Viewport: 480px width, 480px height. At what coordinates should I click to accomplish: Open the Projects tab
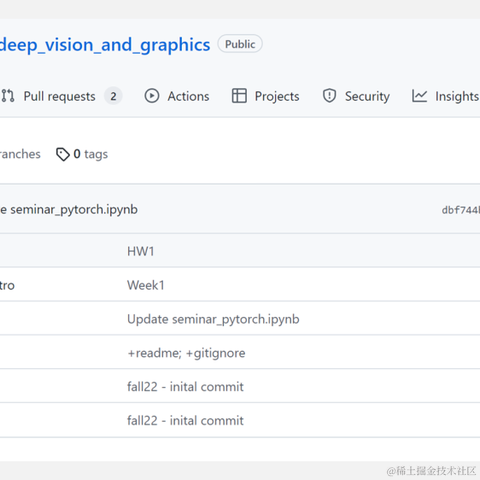(x=277, y=96)
